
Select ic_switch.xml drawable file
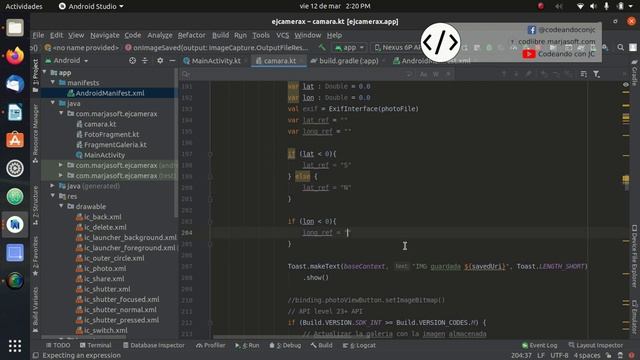102,331
